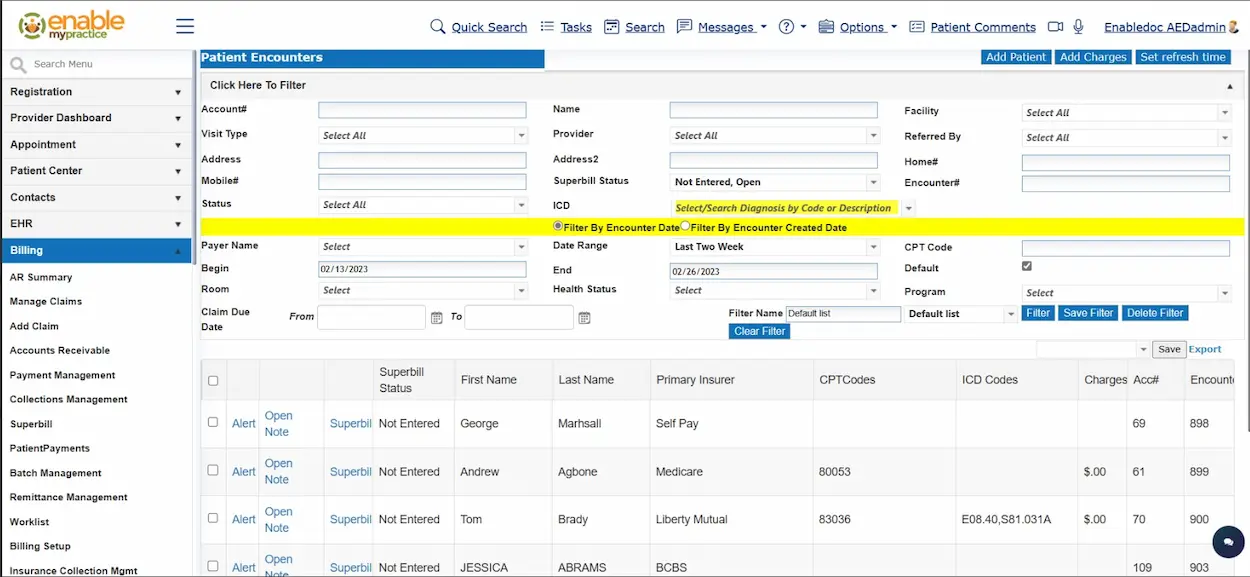Open the Export link above the table
Image resolution: width=1250 pixels, height=577 pixels.
pyautogui.click(x=1205, y=348)
